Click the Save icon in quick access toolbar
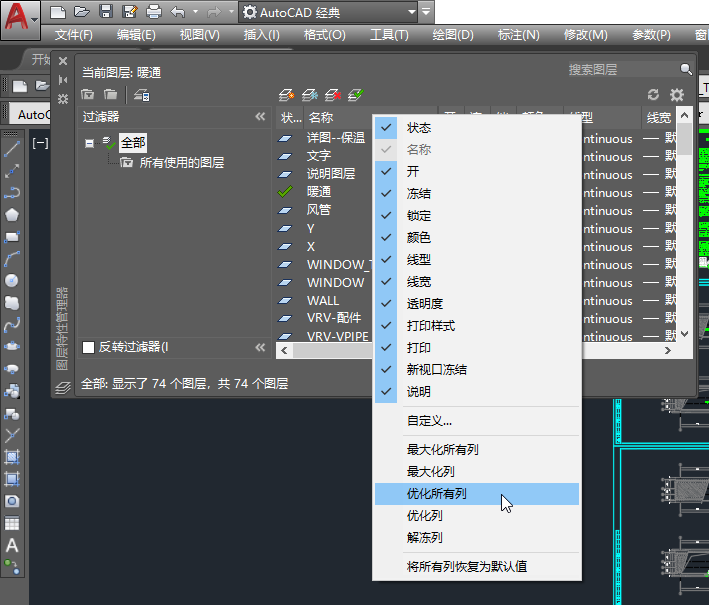 click(106, 12)
